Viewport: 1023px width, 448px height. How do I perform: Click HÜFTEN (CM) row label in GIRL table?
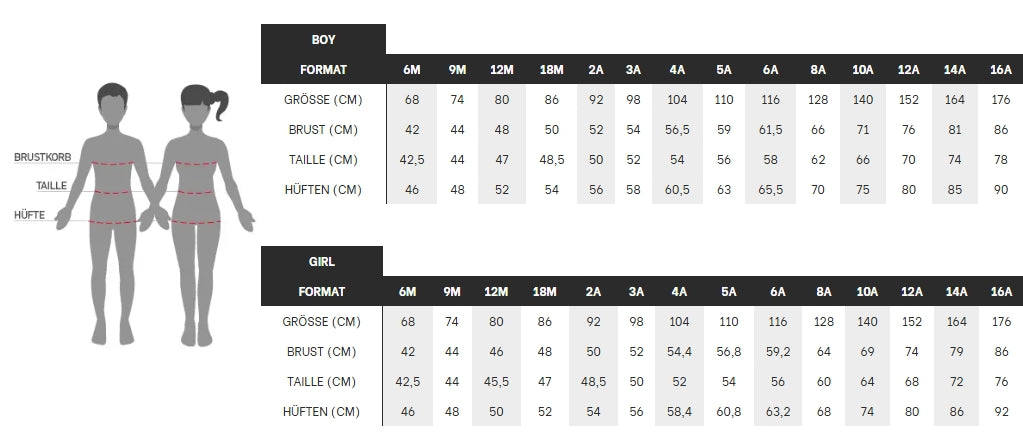322,412
